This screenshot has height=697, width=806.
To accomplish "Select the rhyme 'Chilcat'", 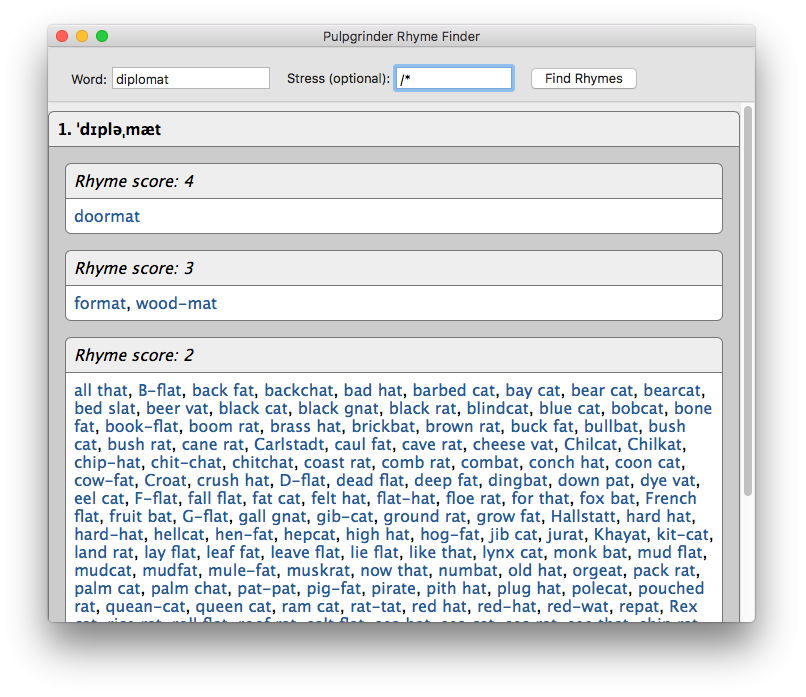I will coord(591,445).
